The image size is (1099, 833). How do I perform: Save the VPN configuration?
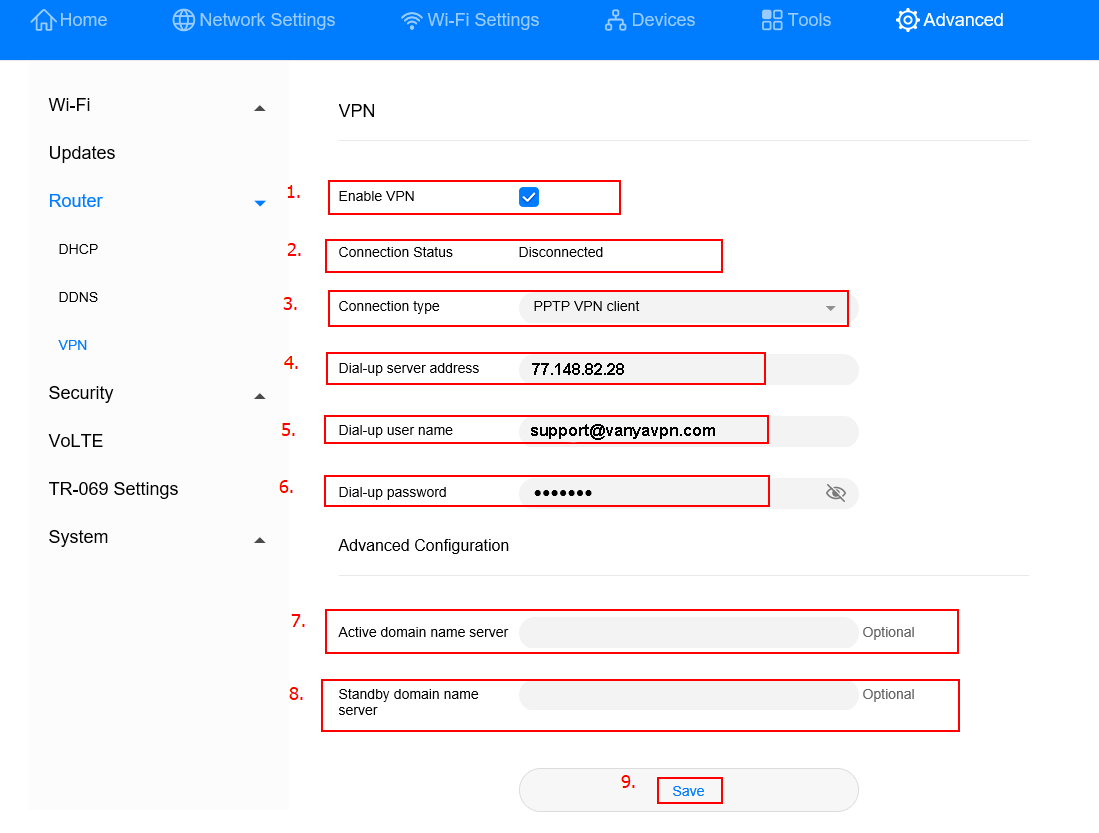(688, 791)
